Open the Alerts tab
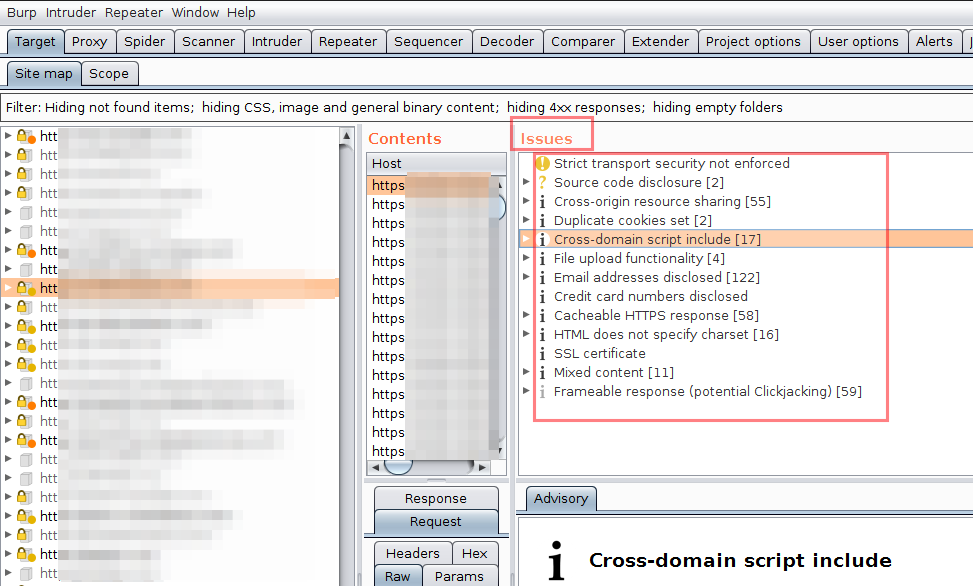 [x=934, y=42]
